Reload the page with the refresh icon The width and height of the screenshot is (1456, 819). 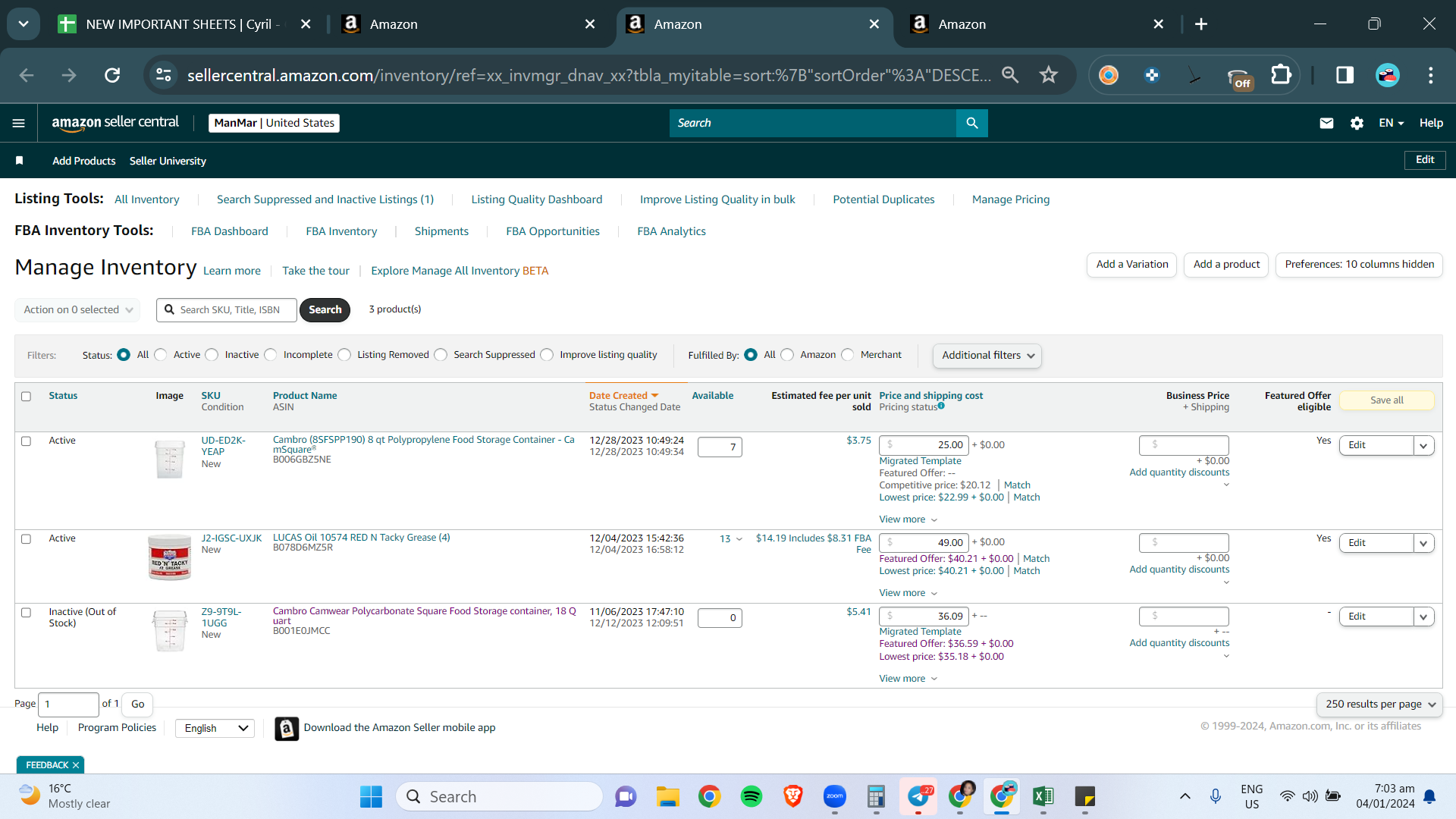point(112,75)
